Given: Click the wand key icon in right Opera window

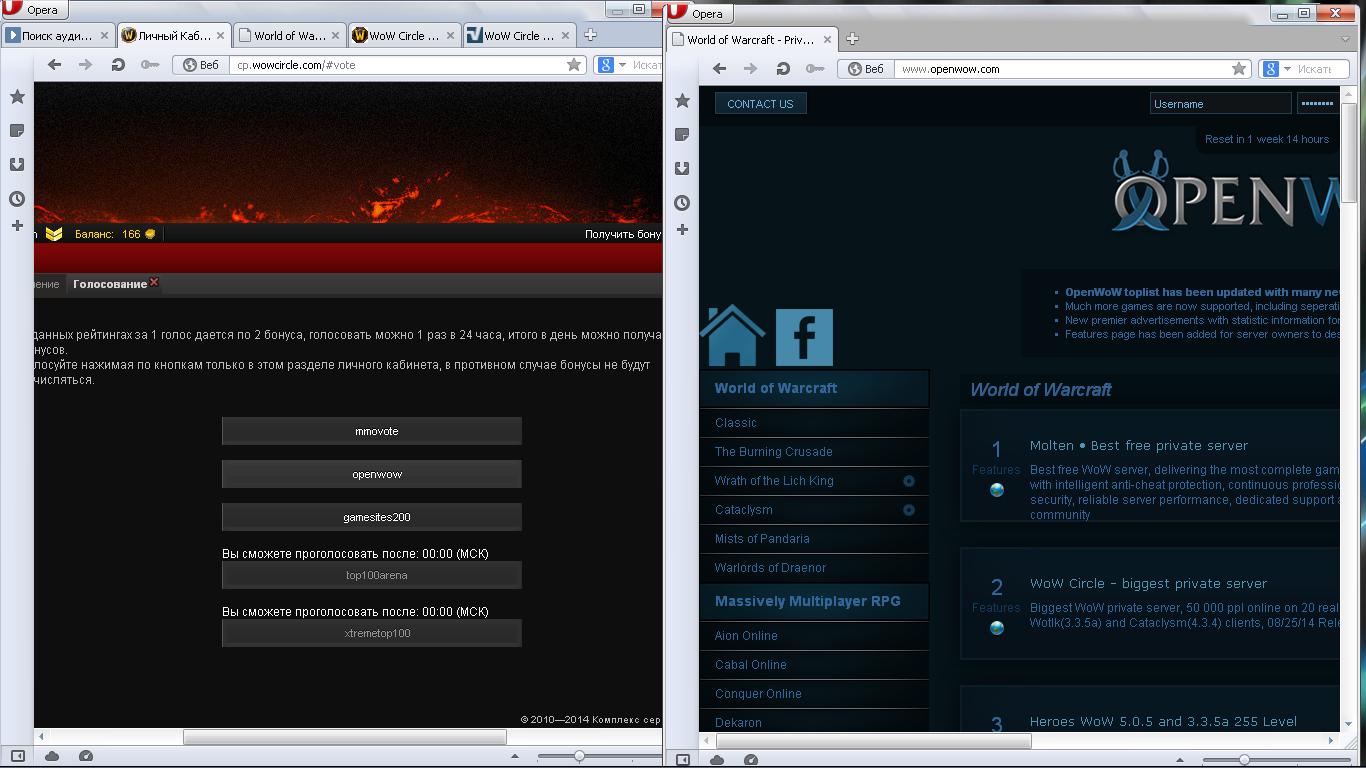Looking at the screenshot, I should click(x=815, y=69).
